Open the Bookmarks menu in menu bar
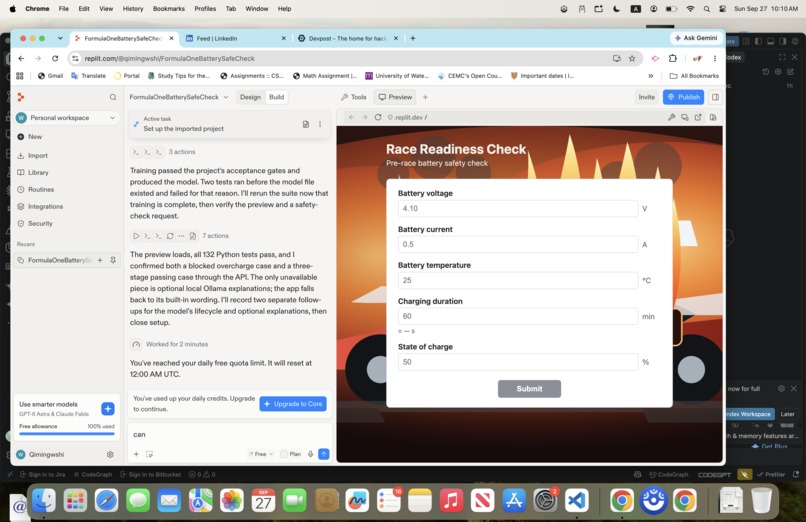The image size is (806, 522). tap(169, 9)
